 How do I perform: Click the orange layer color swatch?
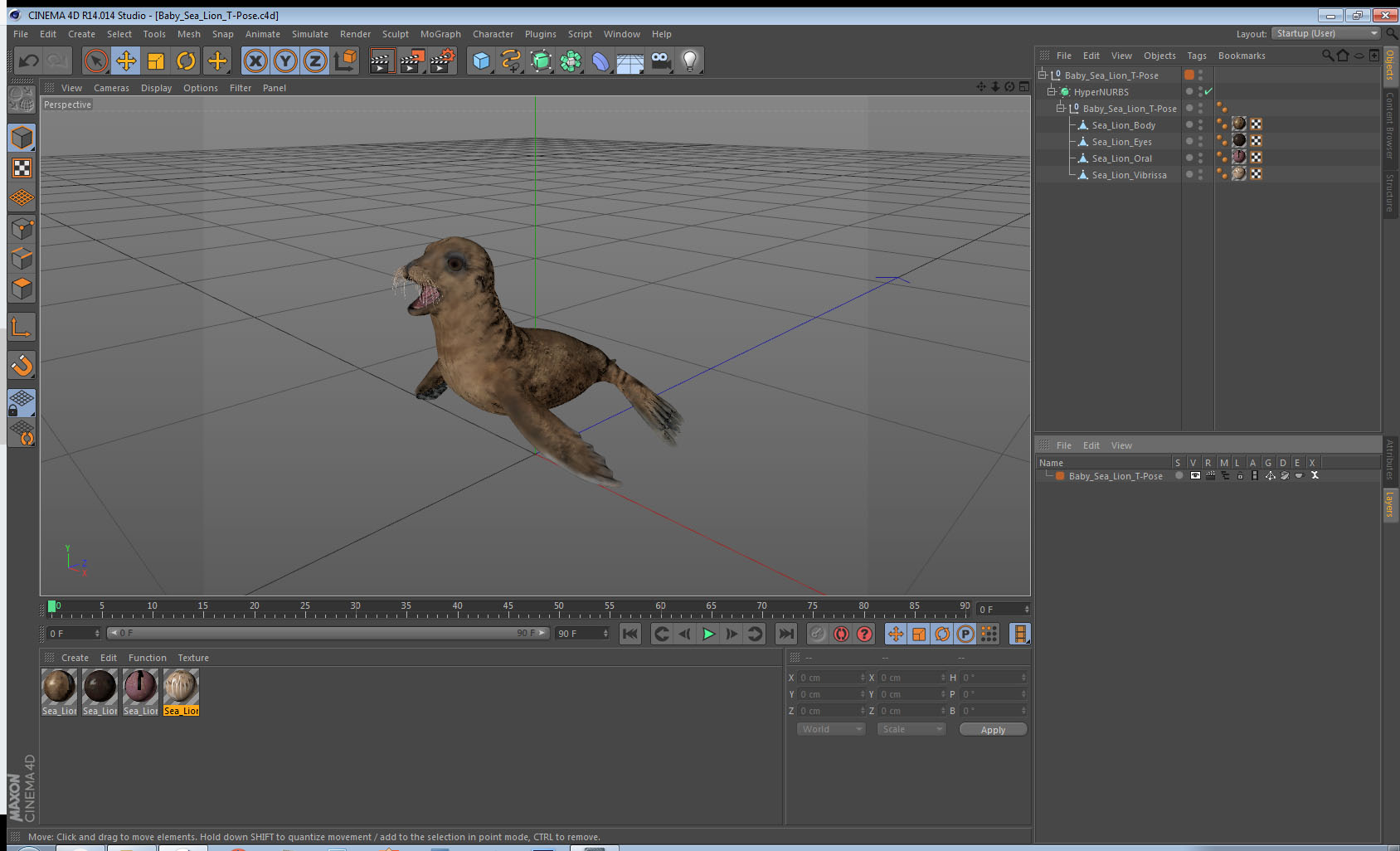pyautogui.click(x=1060, y=476)
